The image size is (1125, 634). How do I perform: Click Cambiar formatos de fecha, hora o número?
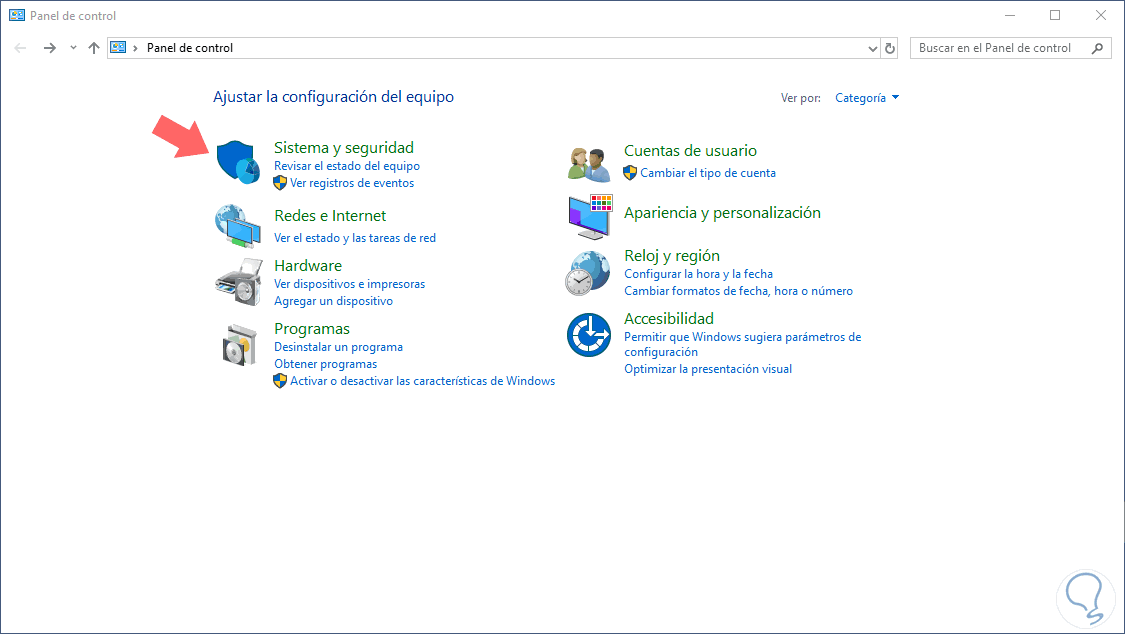tap(738, 291)
